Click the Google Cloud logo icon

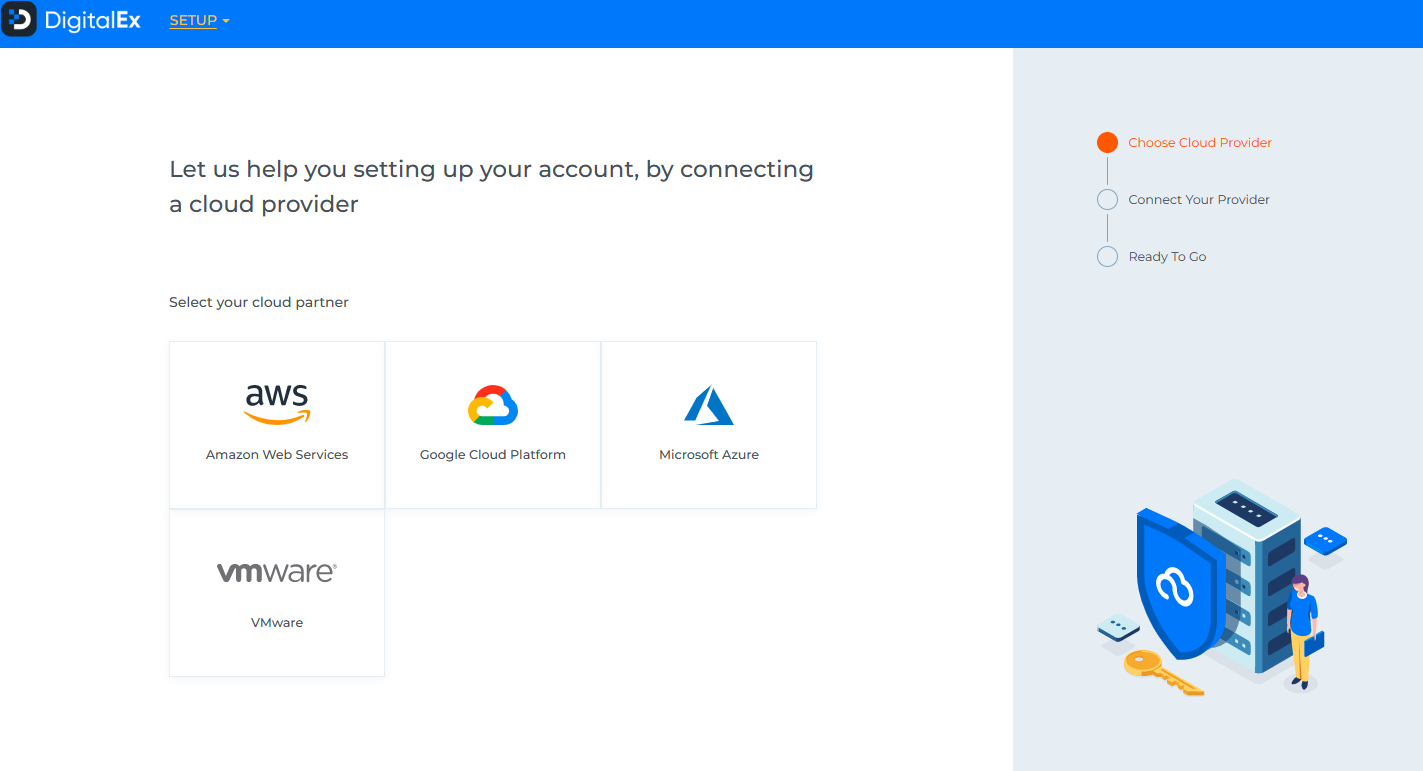tap(493, 405)
